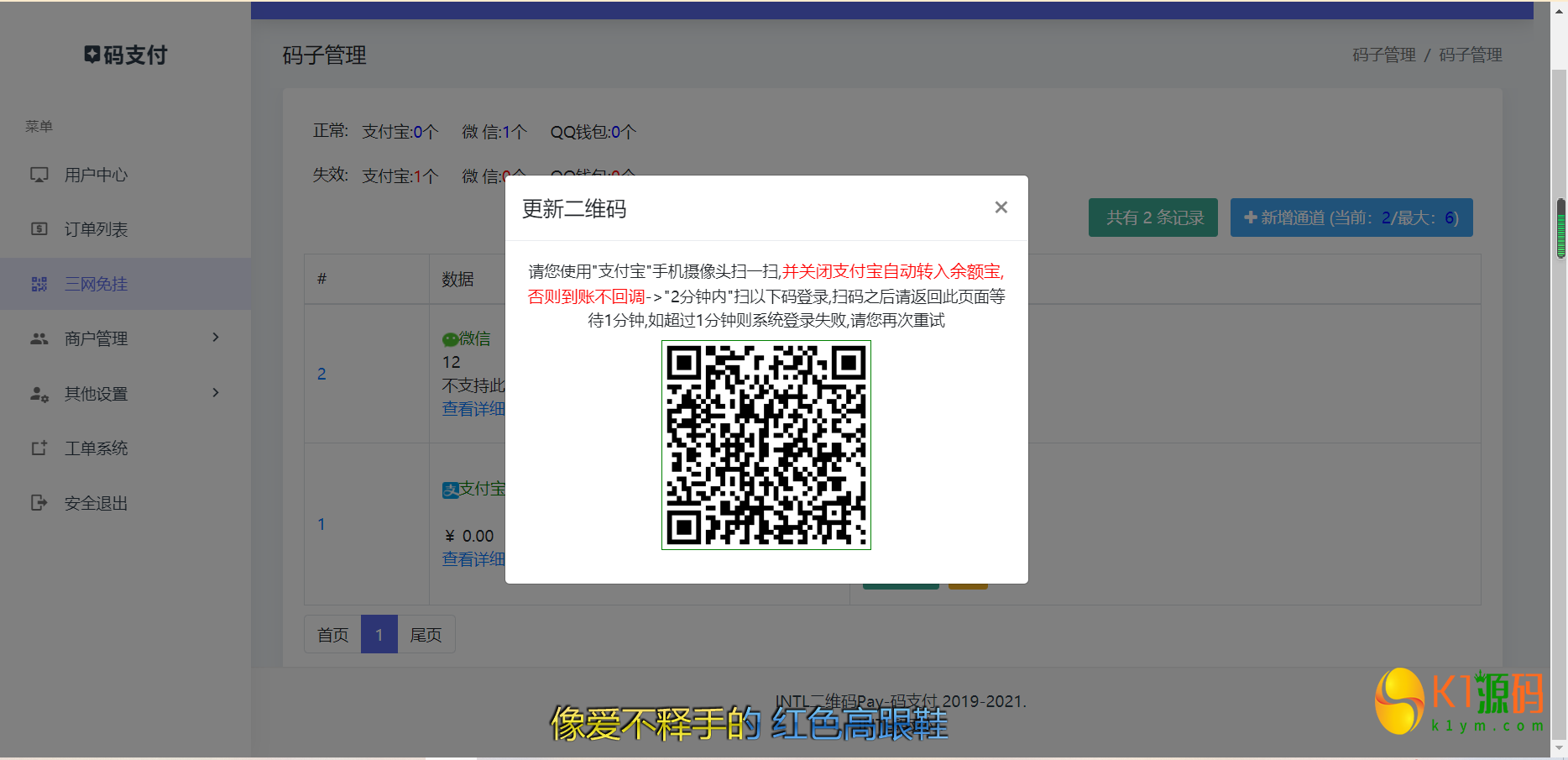Image resolution: width=1568 pixels, height=760 pixels.
Task: Open 查看详细 for the 微信 channel
Action: pyautogui.click(x=473, y=409)
